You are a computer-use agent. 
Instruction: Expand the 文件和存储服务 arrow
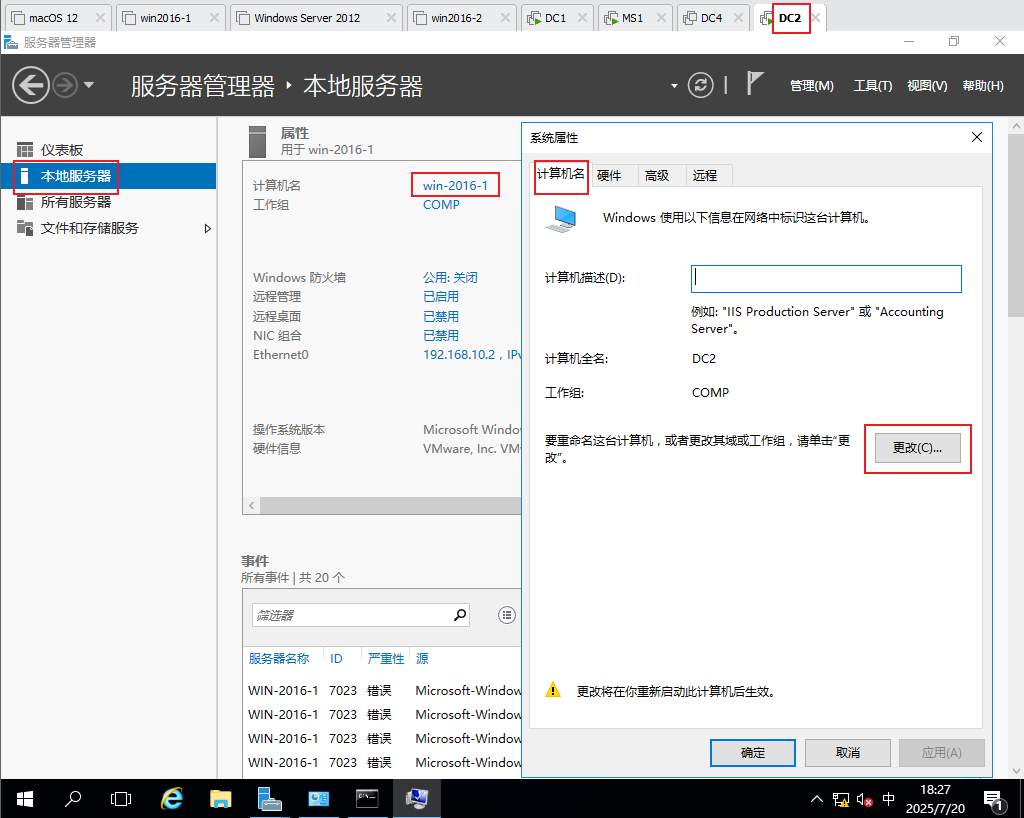[x=208, y=228]
